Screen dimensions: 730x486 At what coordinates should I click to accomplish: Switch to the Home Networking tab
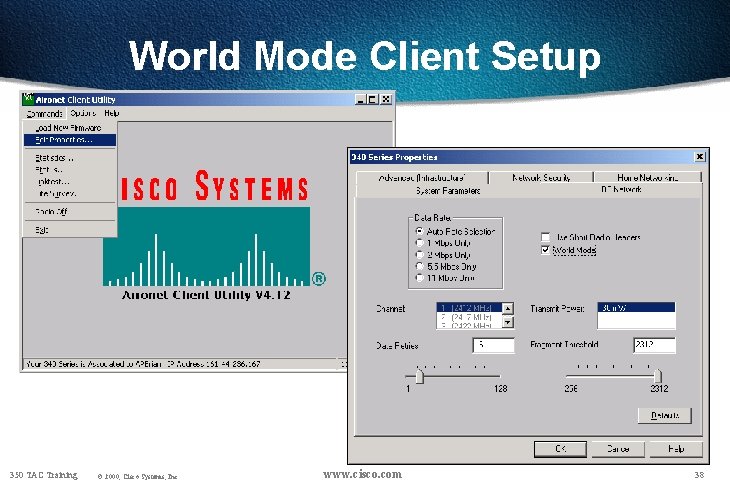pos(648,178)
